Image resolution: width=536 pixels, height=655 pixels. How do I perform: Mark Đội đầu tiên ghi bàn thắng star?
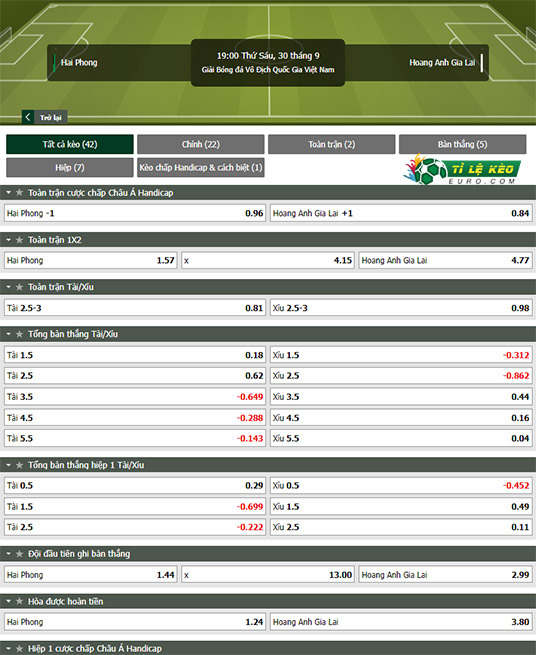click(x=19, y=554)
